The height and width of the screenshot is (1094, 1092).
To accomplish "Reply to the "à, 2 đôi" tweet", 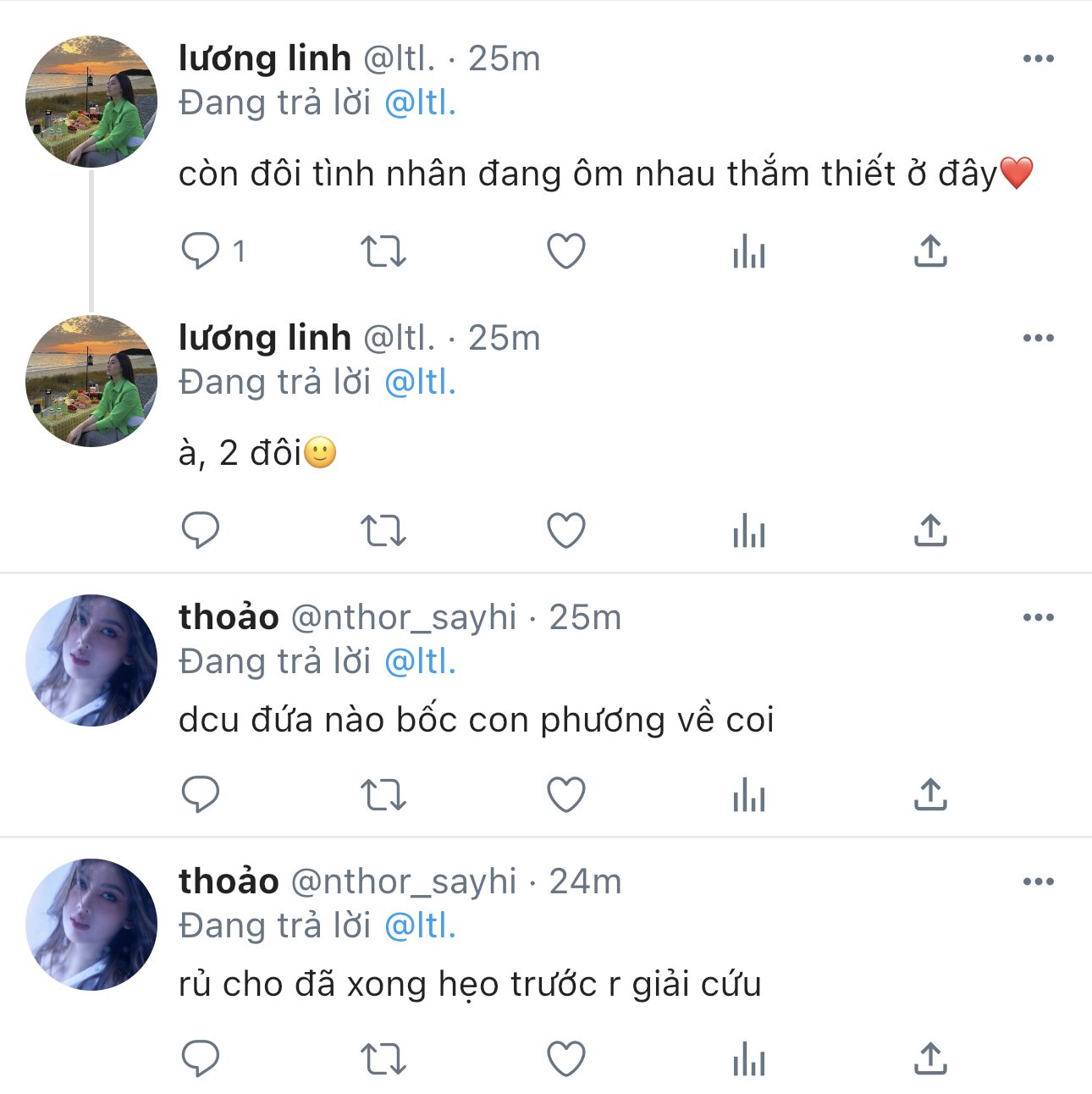I will pos(201,531).
